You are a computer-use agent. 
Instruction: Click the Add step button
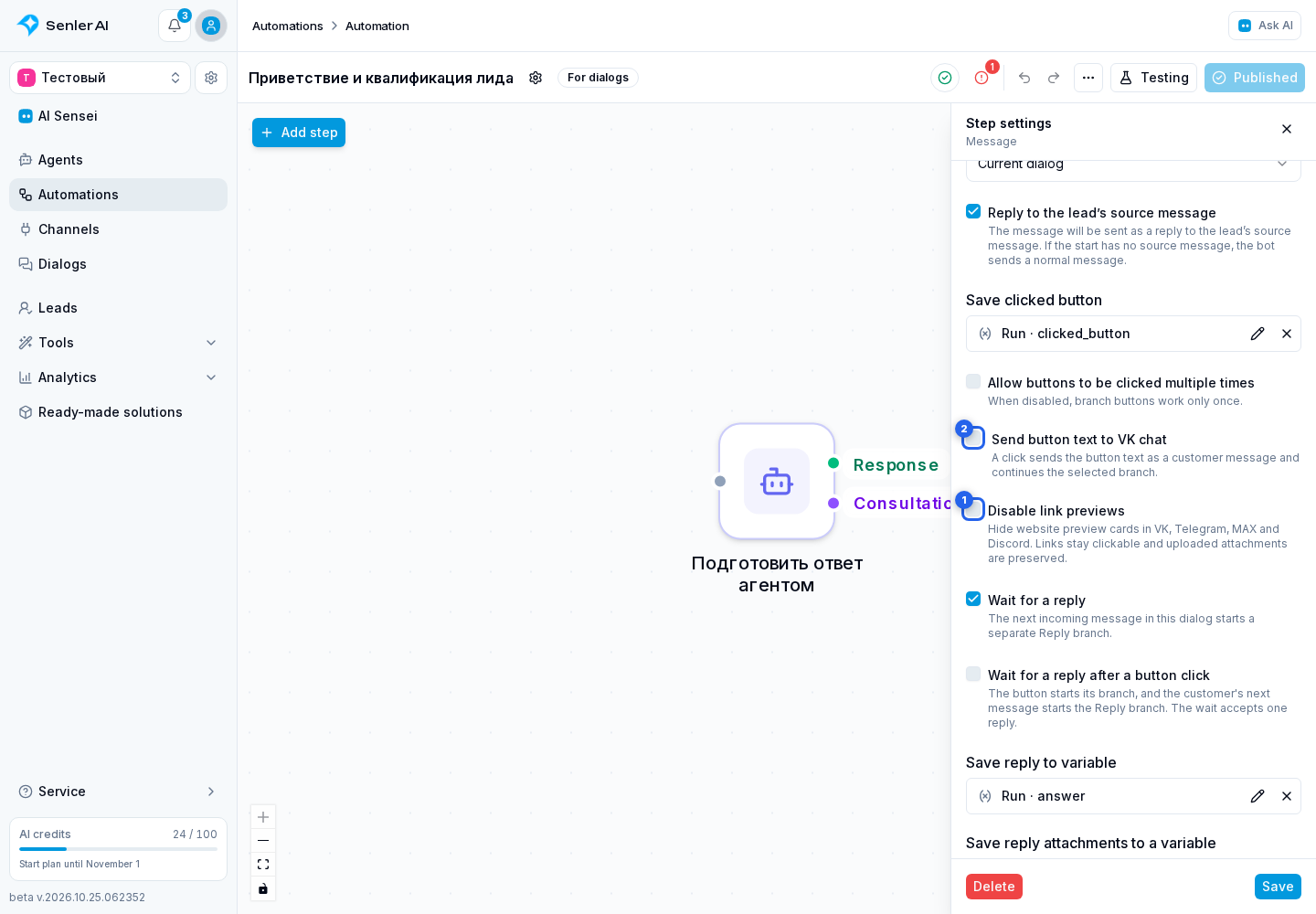point(299,133)
